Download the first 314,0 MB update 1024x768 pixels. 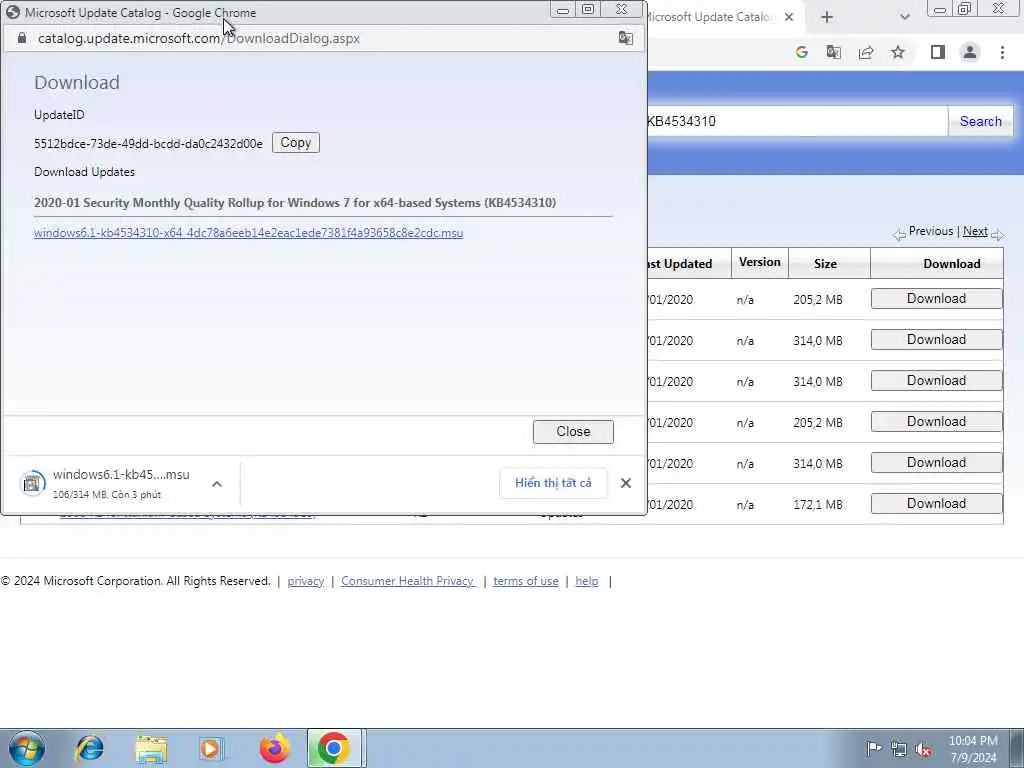click(936, 340)
